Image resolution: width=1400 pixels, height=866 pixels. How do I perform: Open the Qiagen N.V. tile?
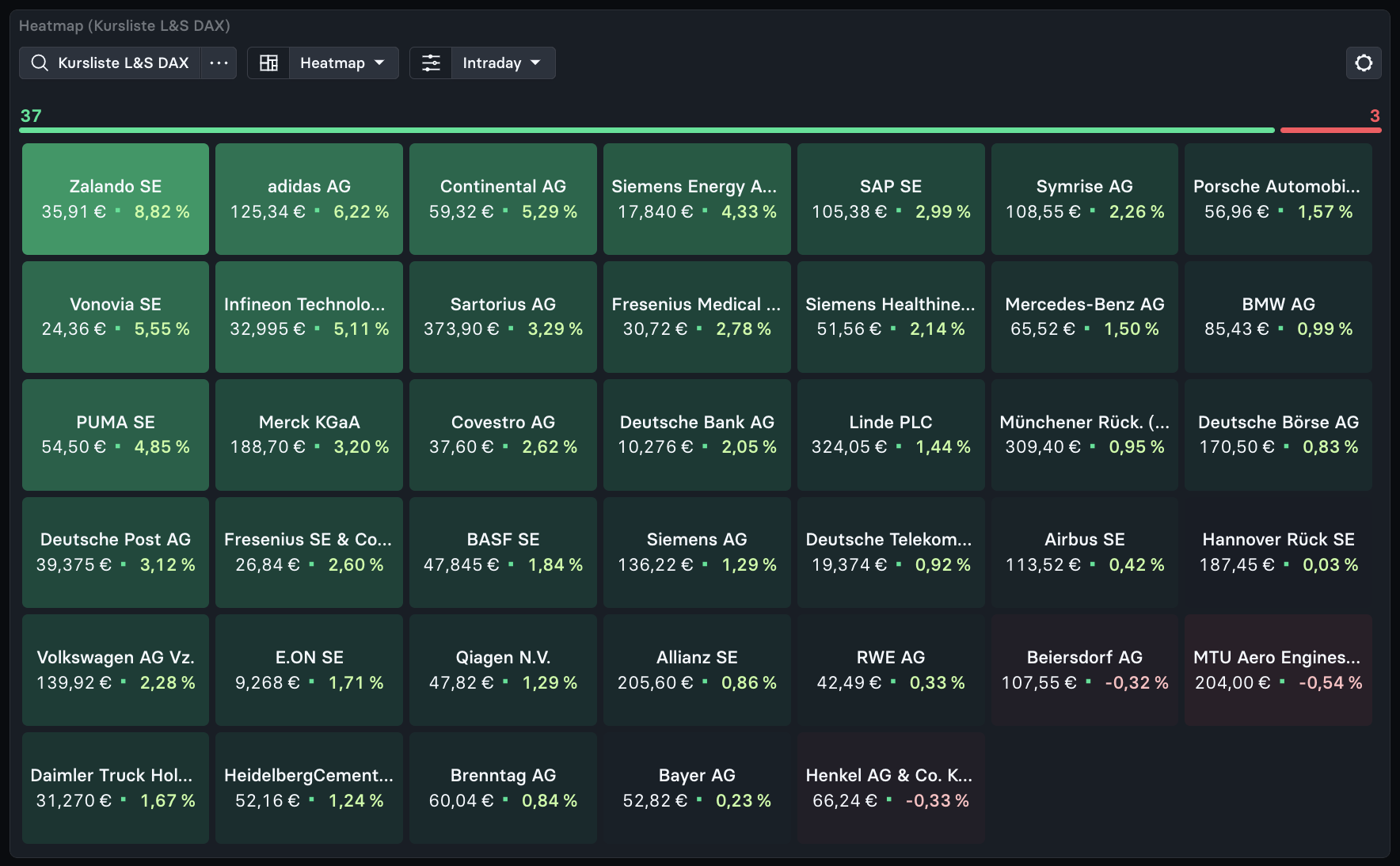tap(503, 670)
